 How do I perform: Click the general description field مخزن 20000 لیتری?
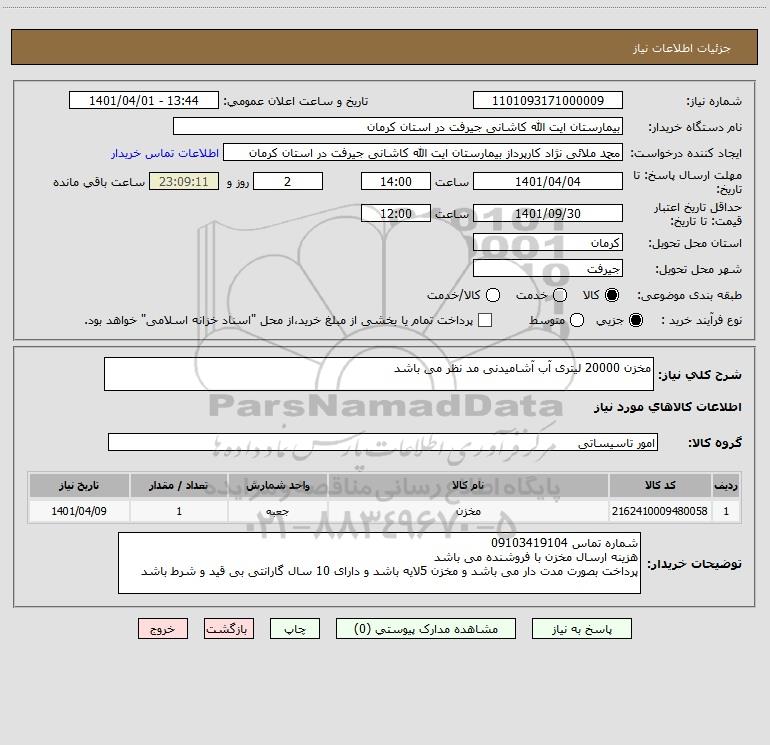coord(379,374)
